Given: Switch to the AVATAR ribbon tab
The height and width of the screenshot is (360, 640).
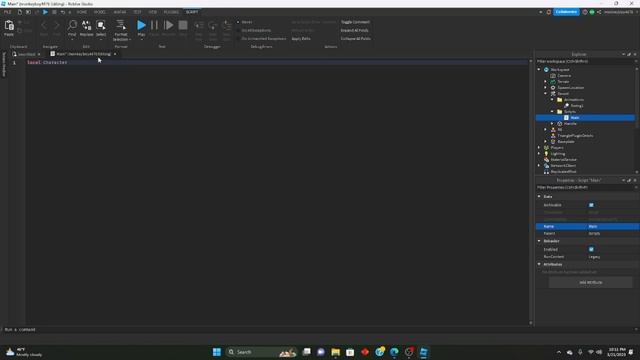Looking at the screenshot, I should pyautogui.click(x=120, y=12).
